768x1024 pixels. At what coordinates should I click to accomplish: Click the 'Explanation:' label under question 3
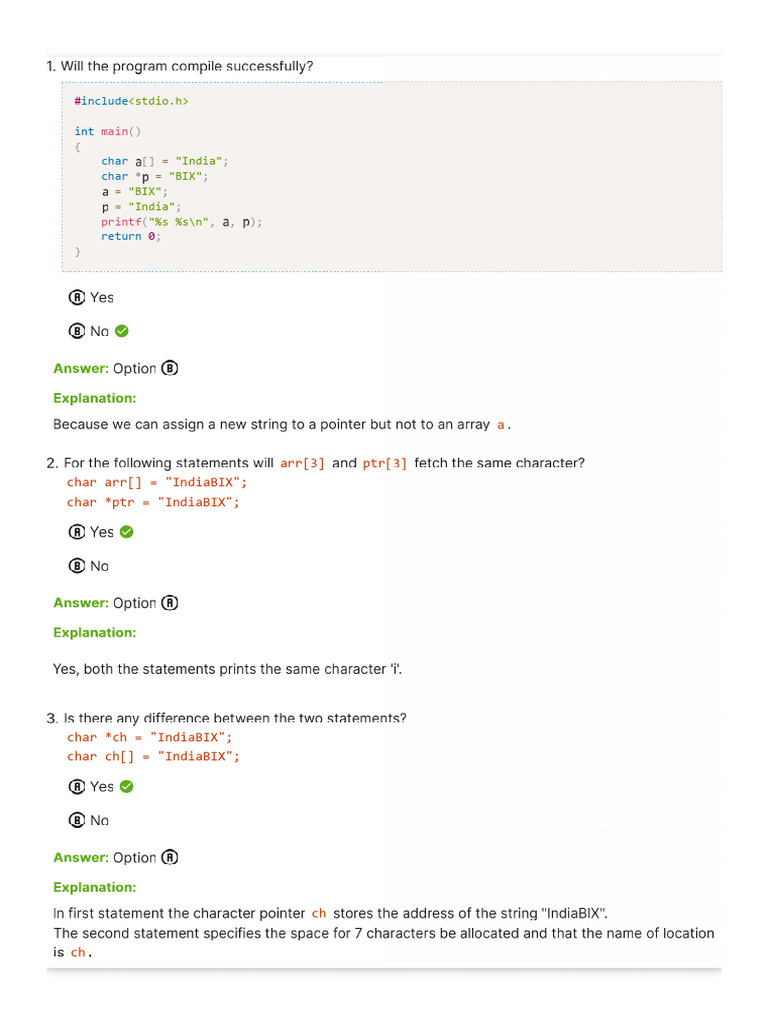point(94,888)
